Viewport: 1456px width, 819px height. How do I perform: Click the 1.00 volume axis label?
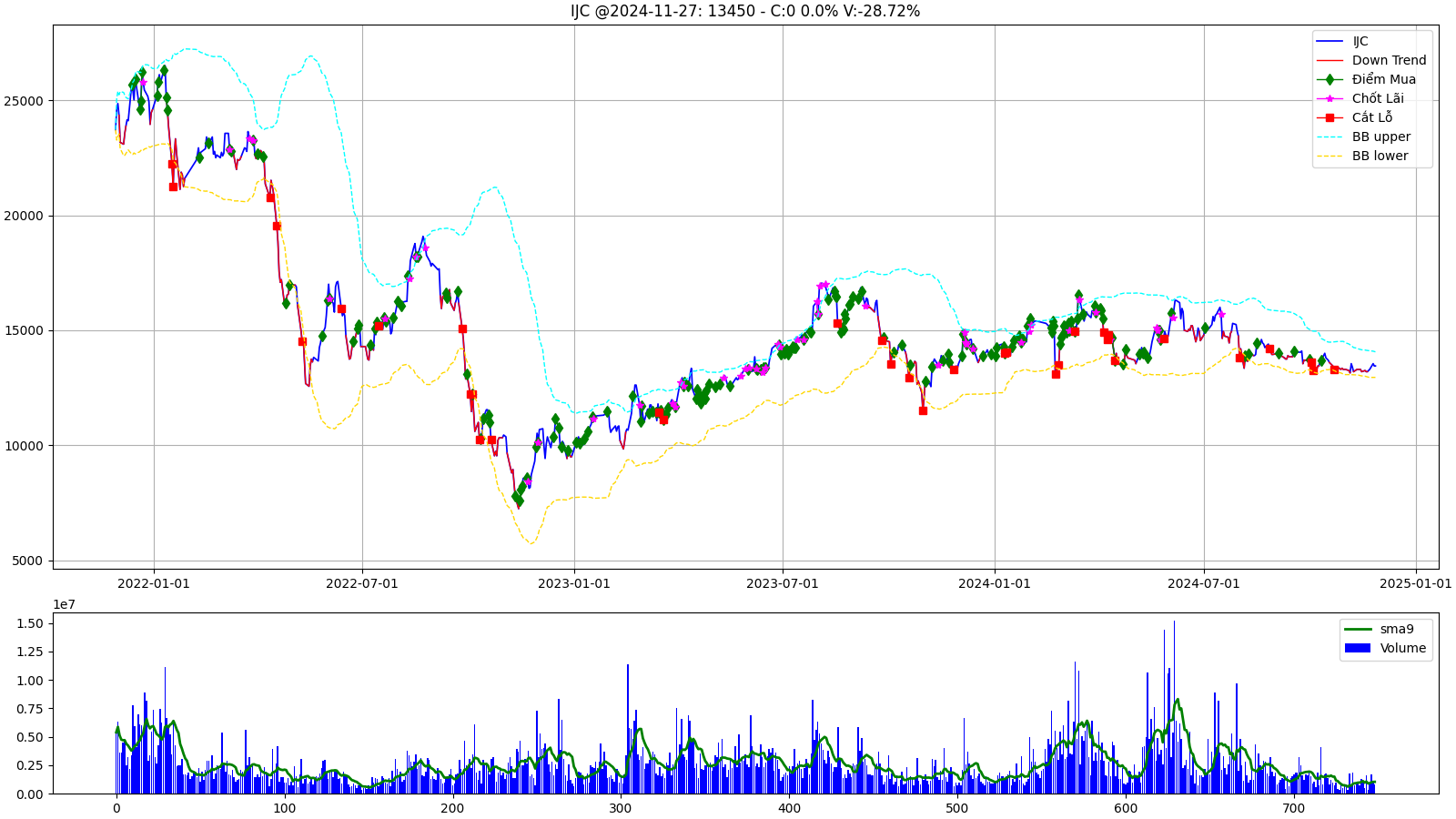(x=30, y=681)
